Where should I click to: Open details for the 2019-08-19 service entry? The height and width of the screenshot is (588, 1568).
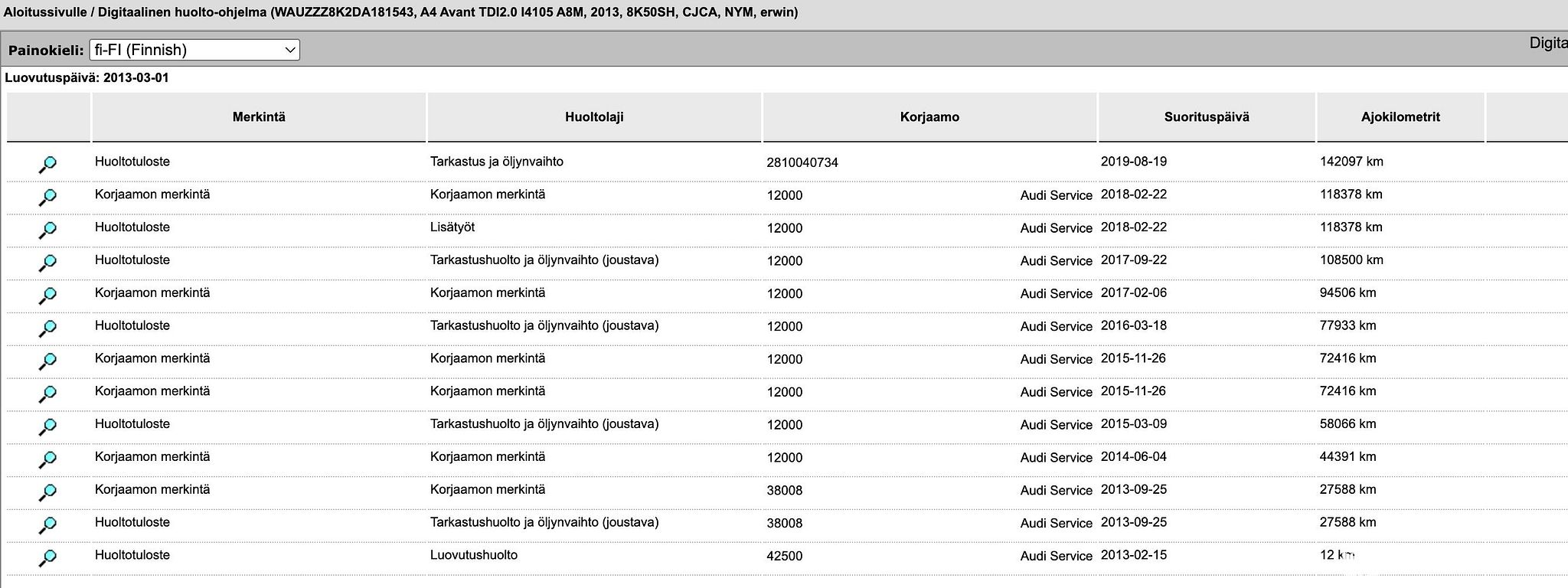pyautogui.click(x=47, y=164)
